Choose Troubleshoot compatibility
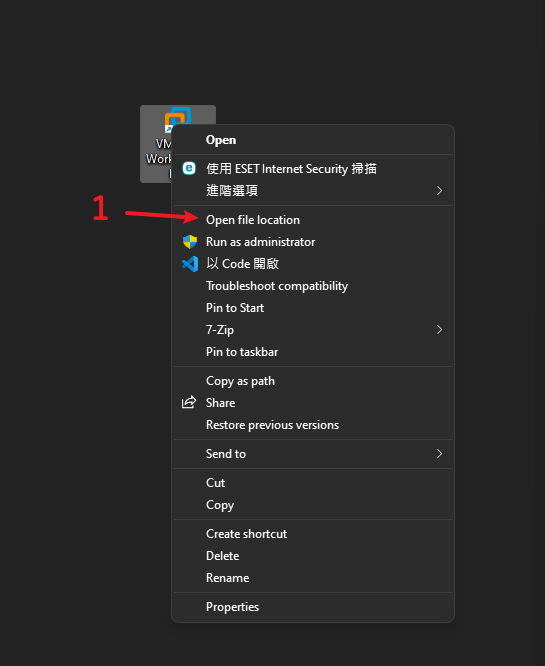This screenshot has width=545, height=666. (313, 286)
